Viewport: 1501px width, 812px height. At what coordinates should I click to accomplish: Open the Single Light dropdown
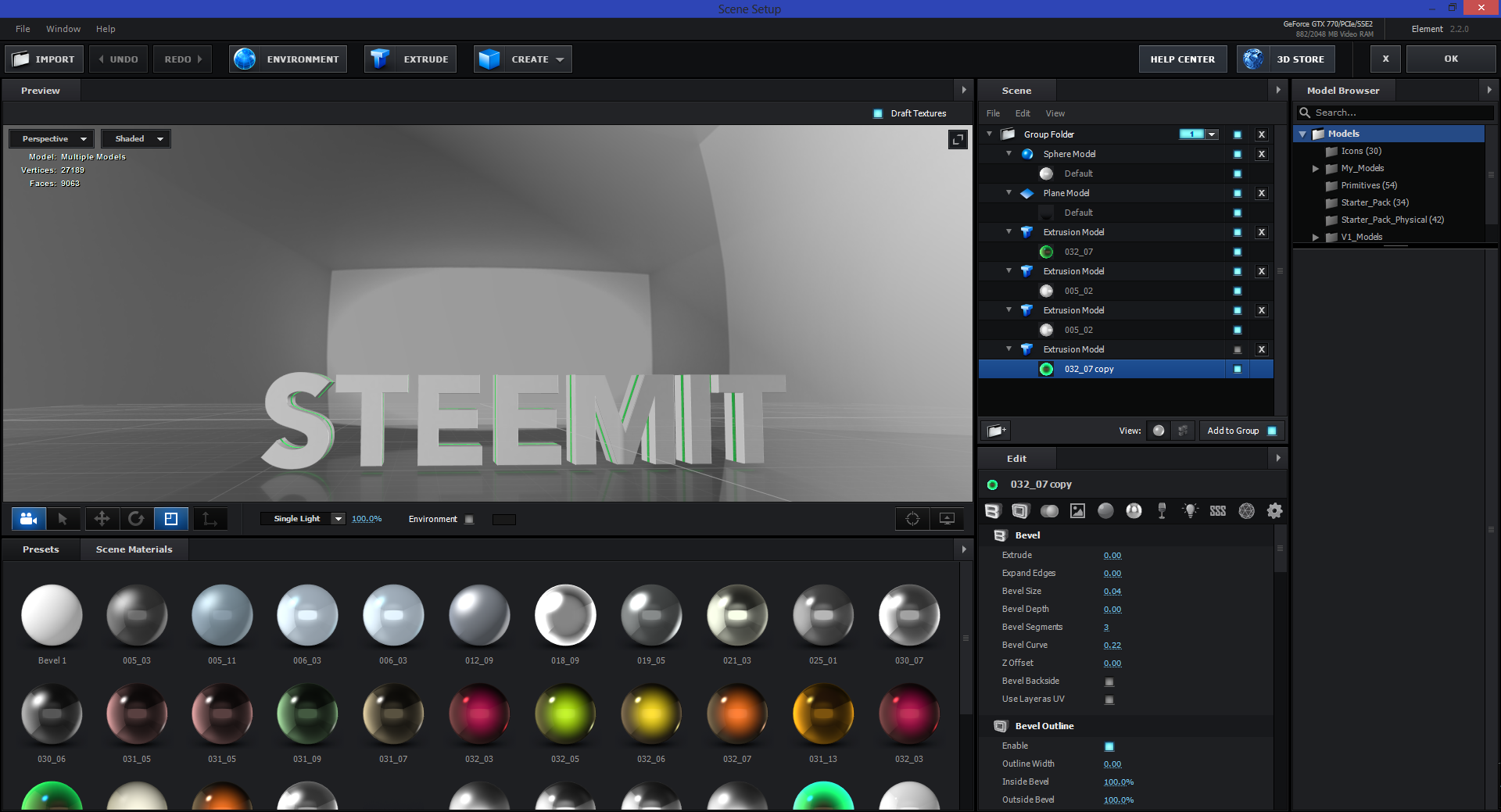303,519
